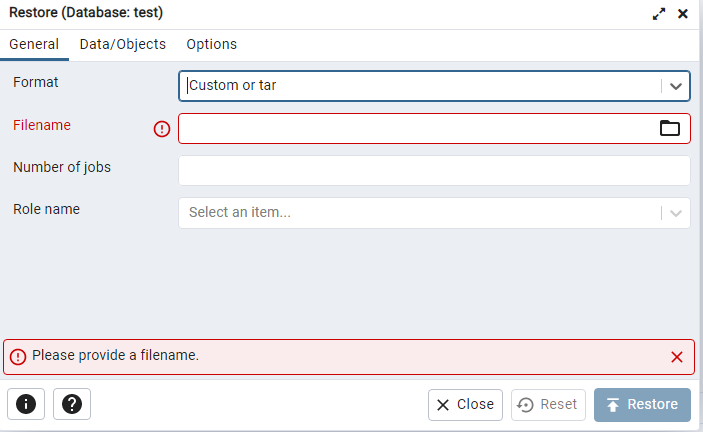Open help with the question mark icon
The image size is (703, 432).
click(72, 404)
